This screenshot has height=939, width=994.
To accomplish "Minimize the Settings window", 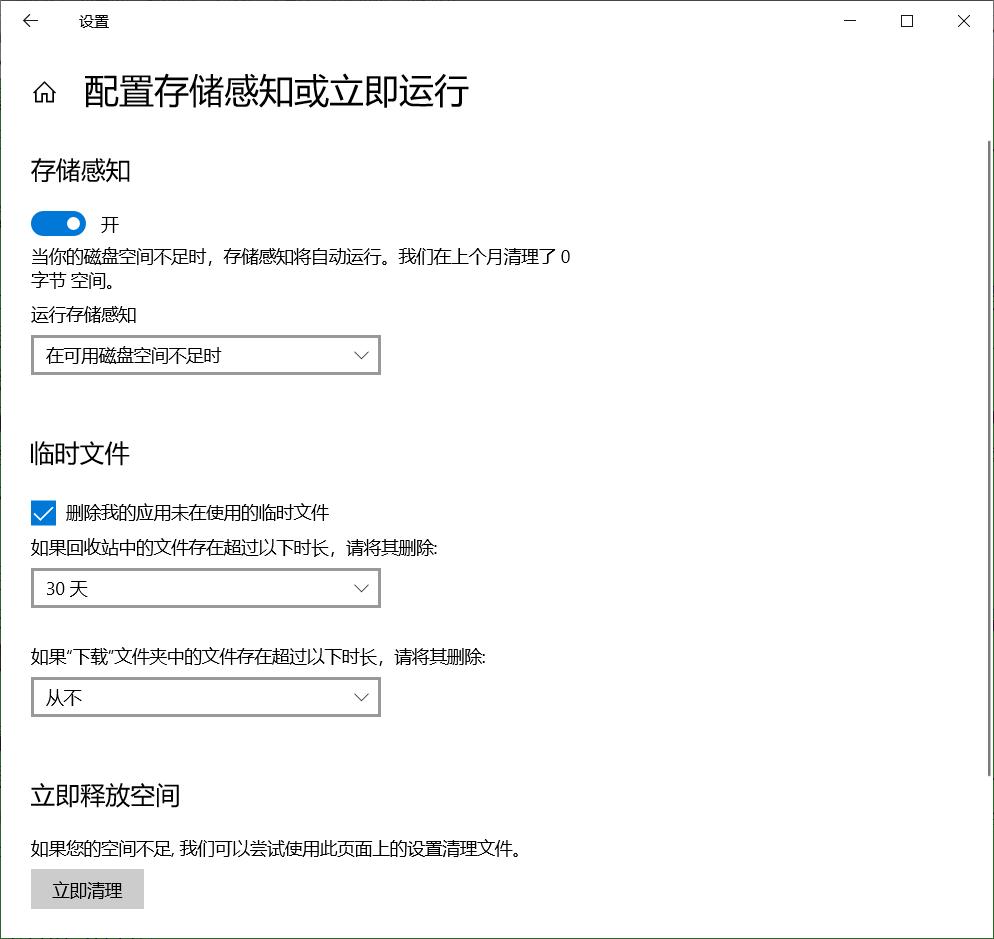I will [849, 20].
